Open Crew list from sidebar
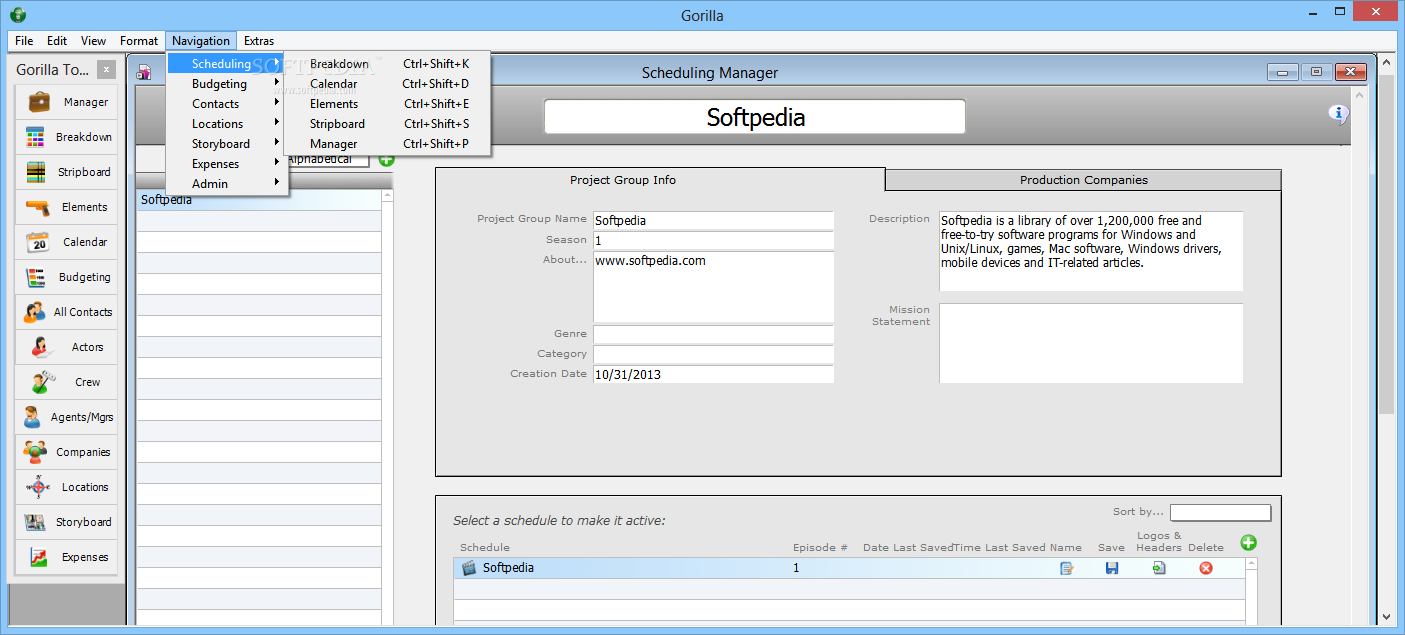The width and height of the screenshot is (1405, 635). (x=66, y=382)
